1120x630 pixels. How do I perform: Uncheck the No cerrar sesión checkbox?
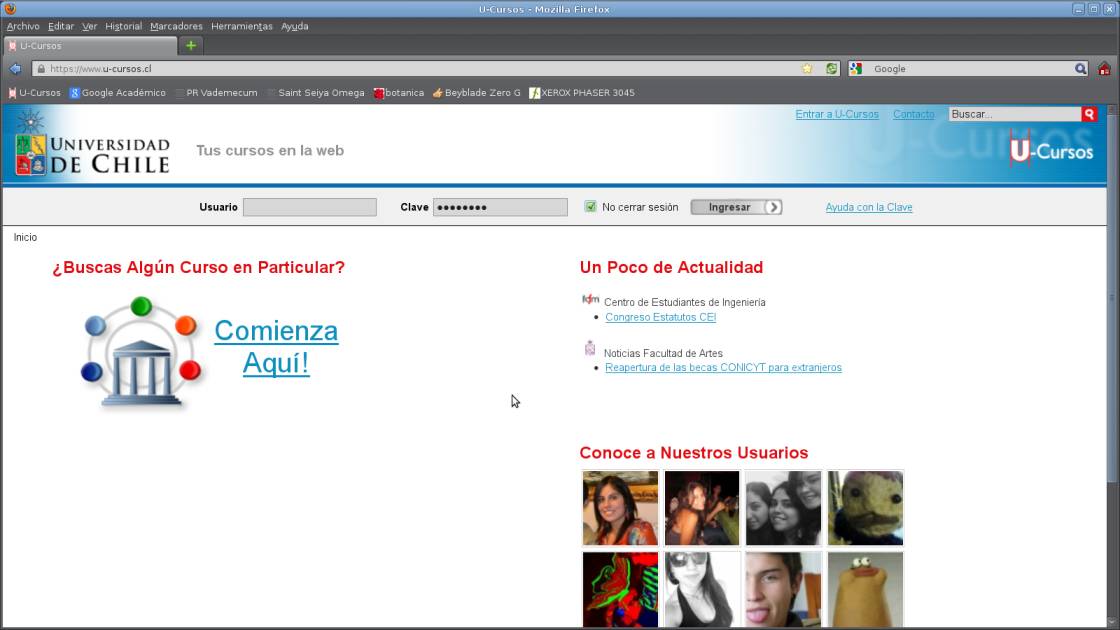[x=590, y=206]
